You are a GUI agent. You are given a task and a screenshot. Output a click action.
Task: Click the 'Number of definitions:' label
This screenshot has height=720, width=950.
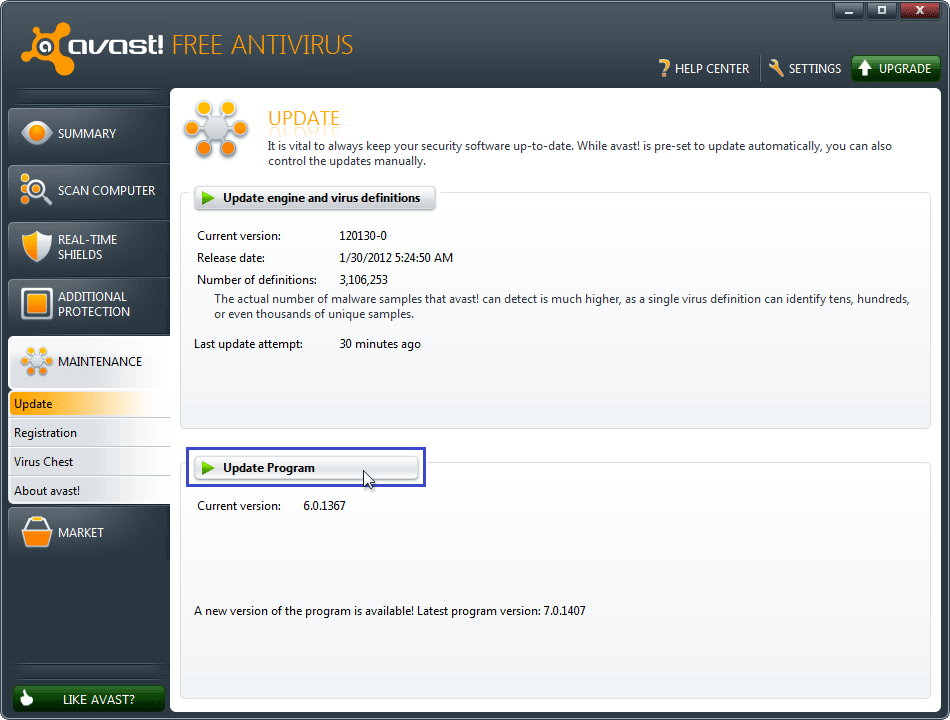[257, 279]
